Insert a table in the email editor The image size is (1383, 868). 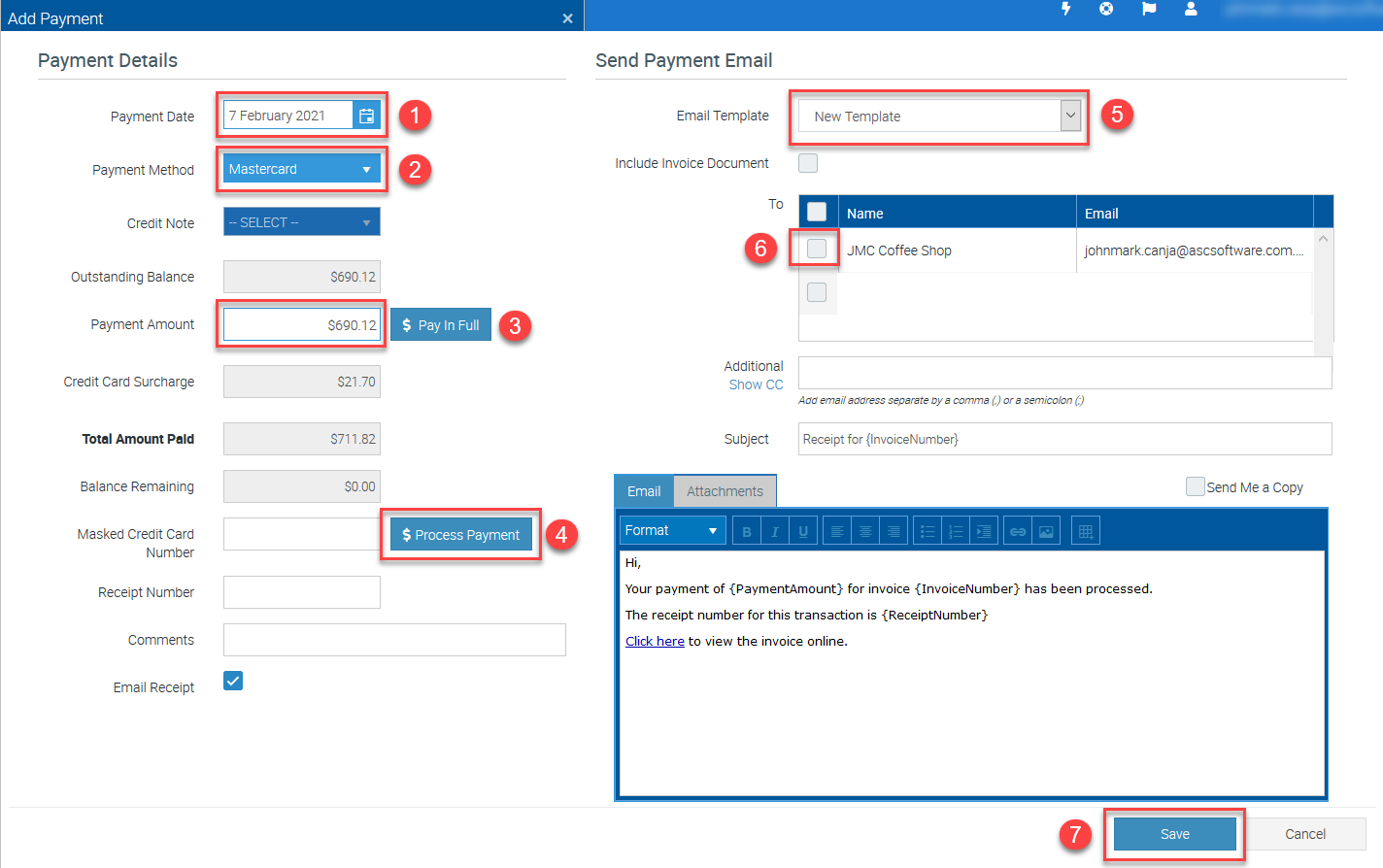coord(1086,531)
